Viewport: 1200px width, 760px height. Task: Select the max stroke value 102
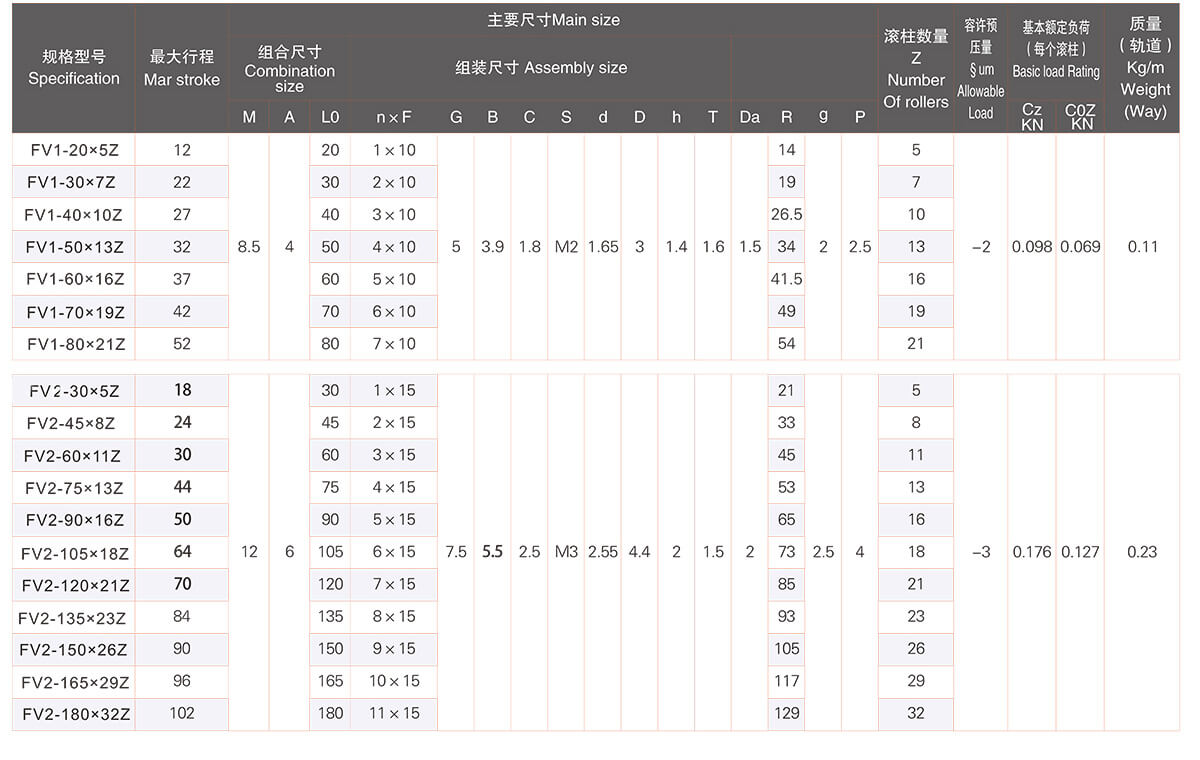[182, 714]
